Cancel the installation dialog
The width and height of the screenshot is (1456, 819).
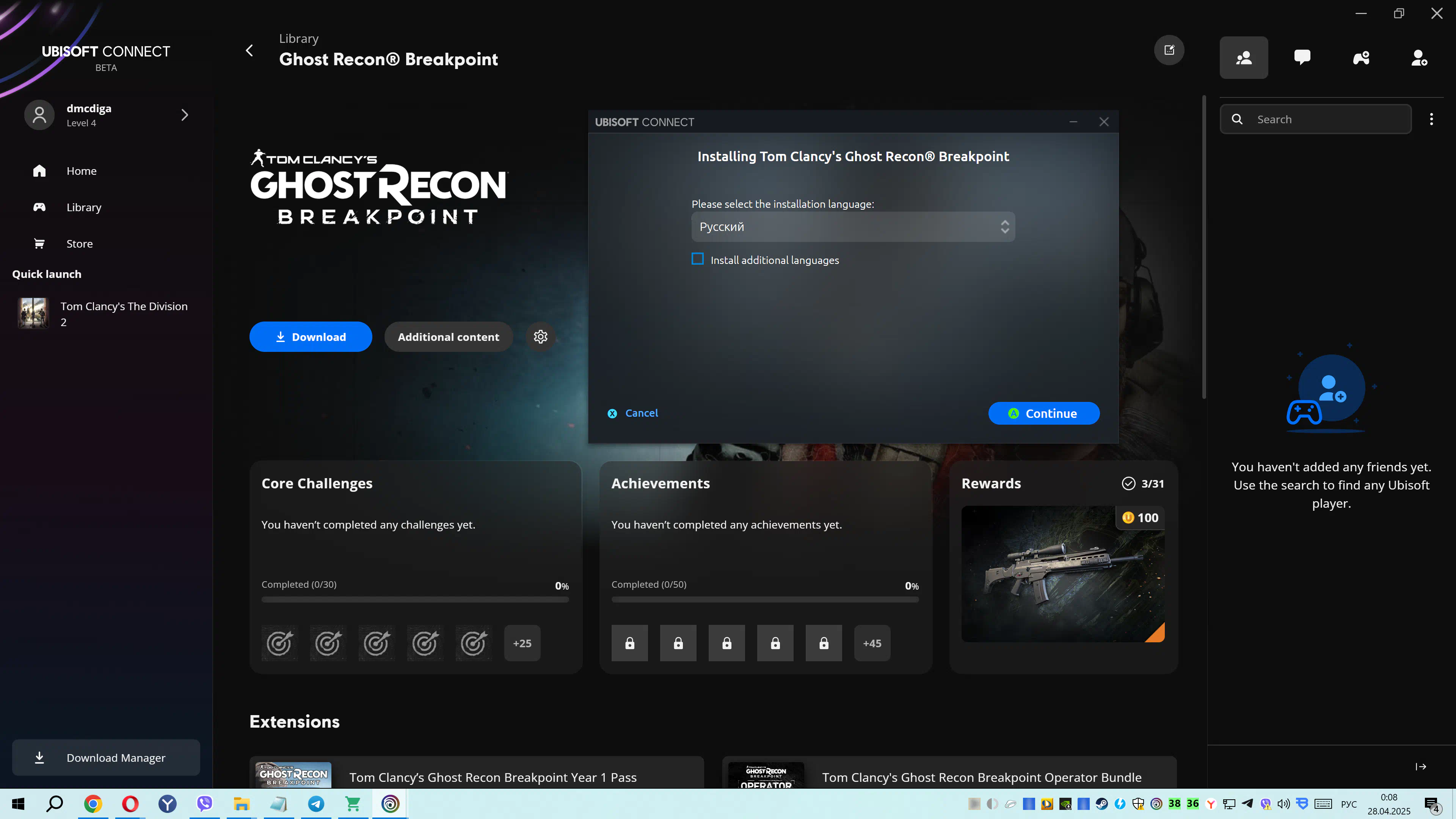633,413
